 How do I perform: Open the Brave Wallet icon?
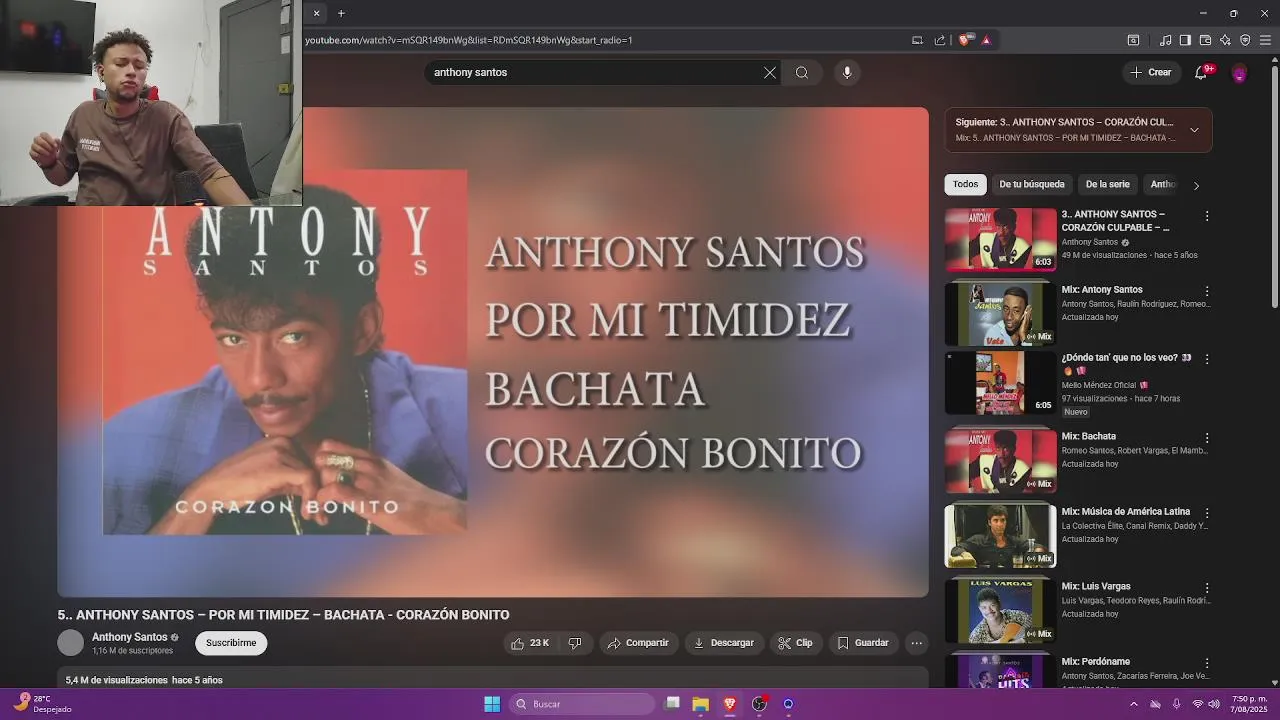click(x=1205, y=40)
